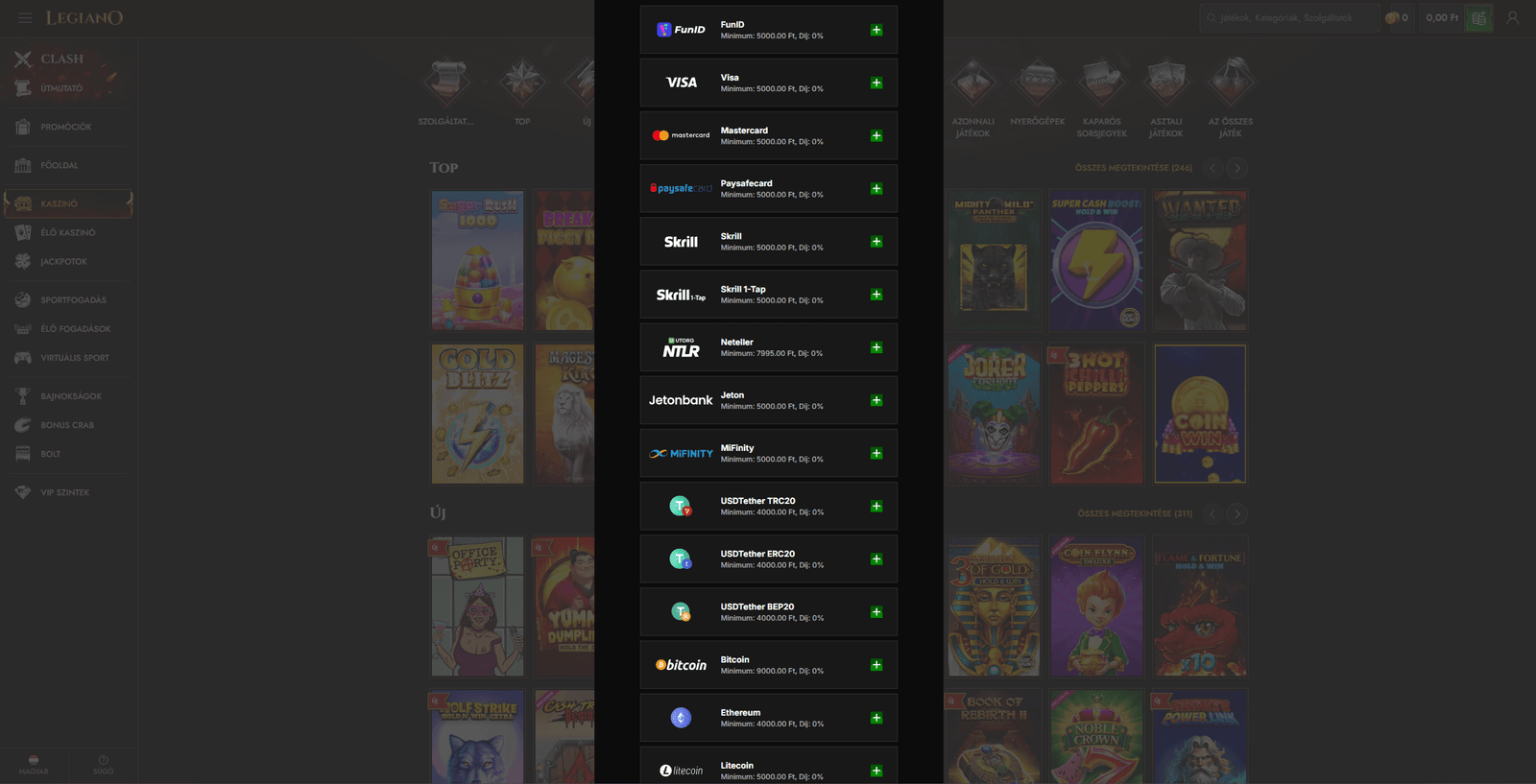Open the user profile icon

click(x=1513, y=17)
